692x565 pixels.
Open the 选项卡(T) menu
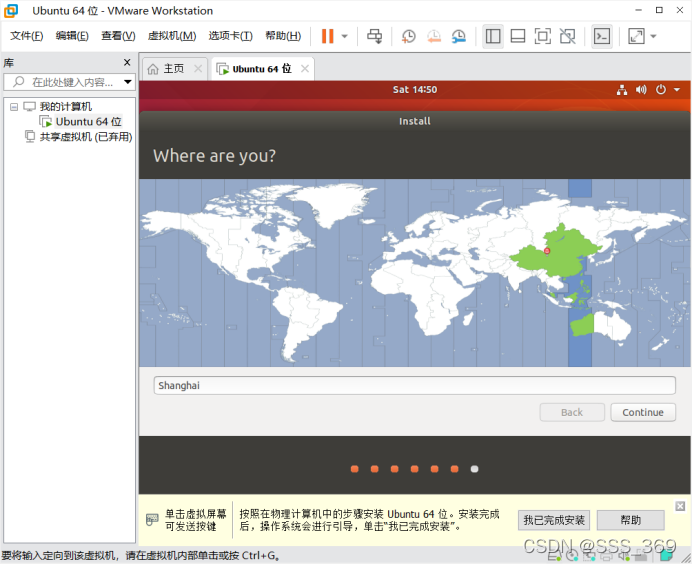[x=230, y=36]
